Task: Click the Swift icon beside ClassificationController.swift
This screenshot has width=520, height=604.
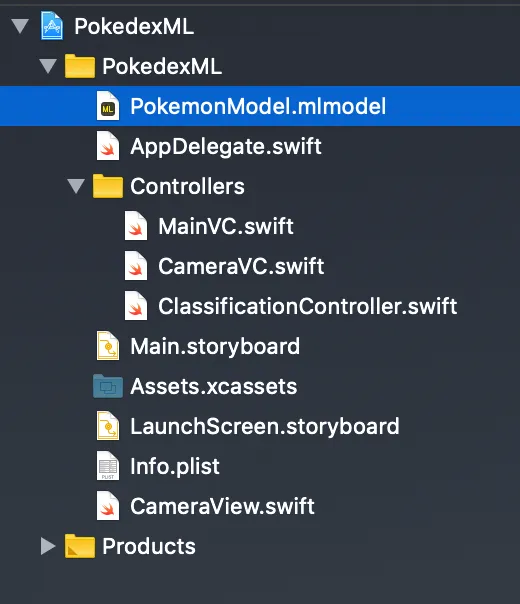Action: tap(136, 306)
